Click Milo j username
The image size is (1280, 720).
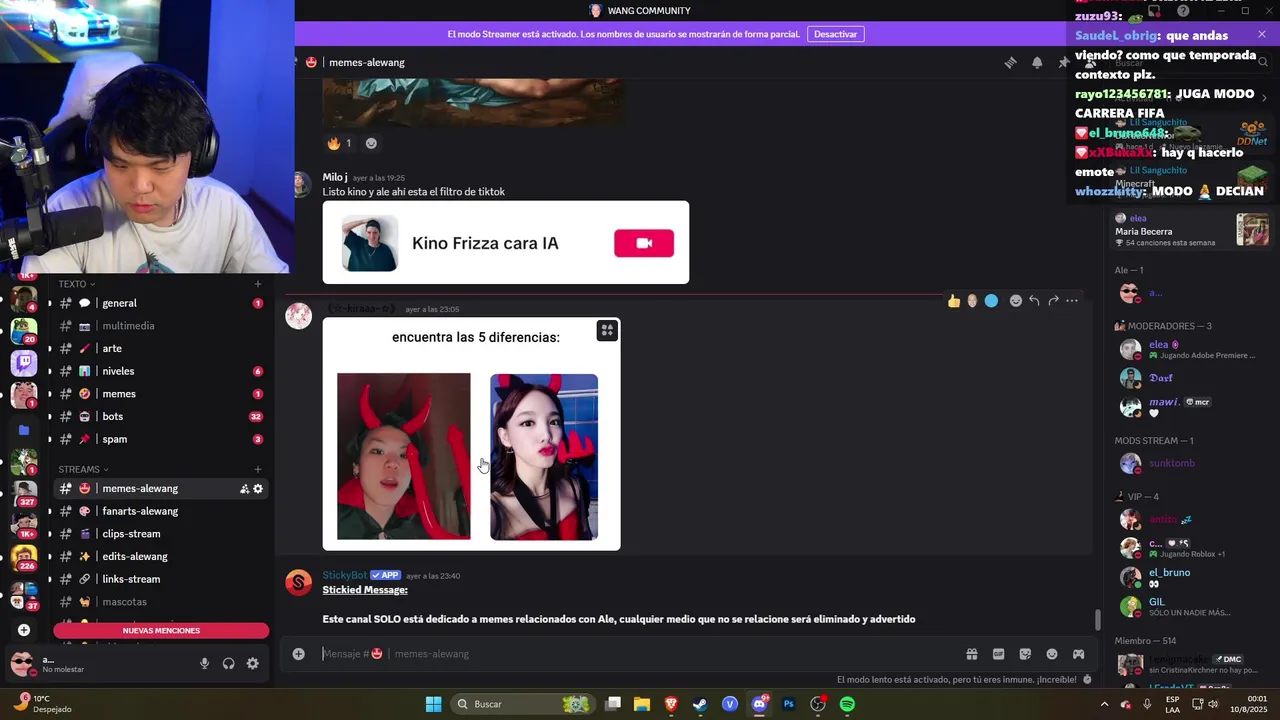[x=335, y=177]
